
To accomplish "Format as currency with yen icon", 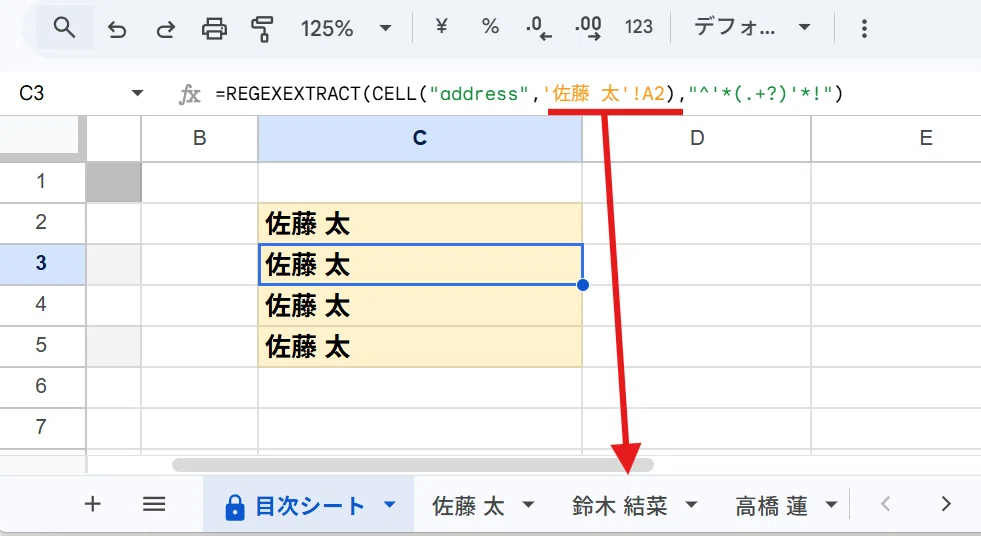I will click(441, 26).
